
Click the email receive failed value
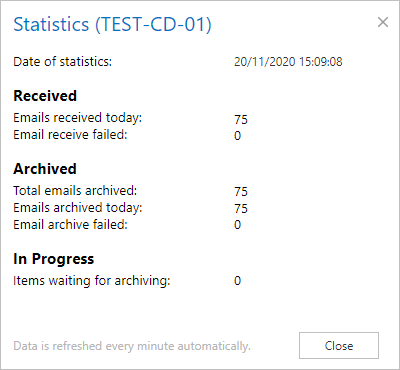pos(237,136)
